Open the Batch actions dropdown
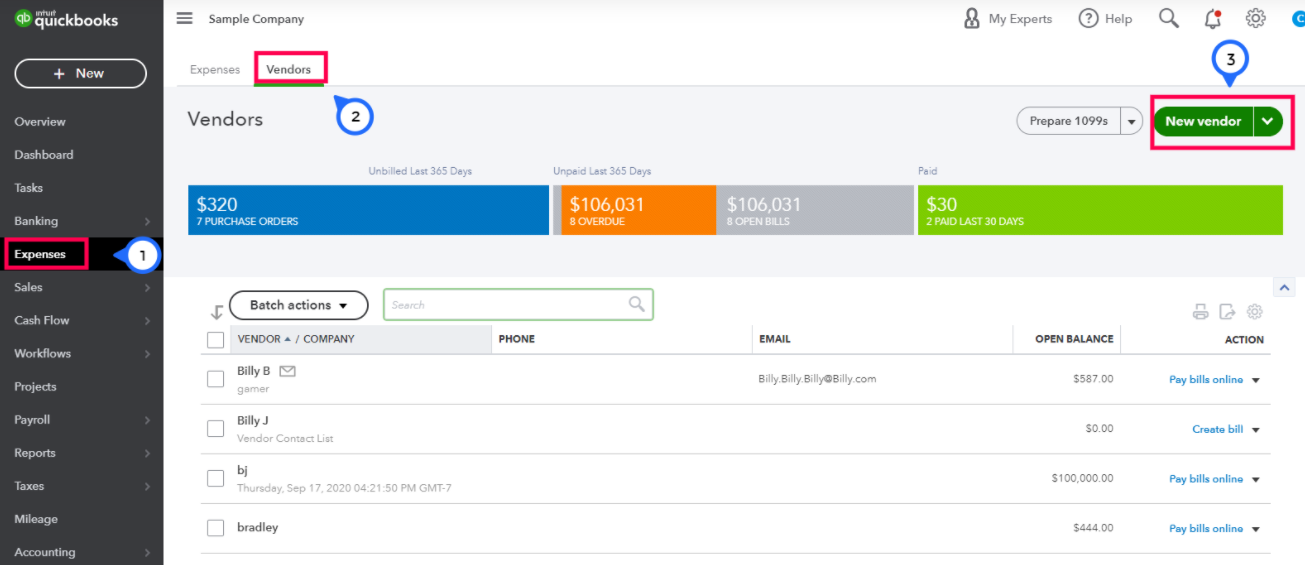The height and width of the screenshot is (565, 1305). (298, 305)
